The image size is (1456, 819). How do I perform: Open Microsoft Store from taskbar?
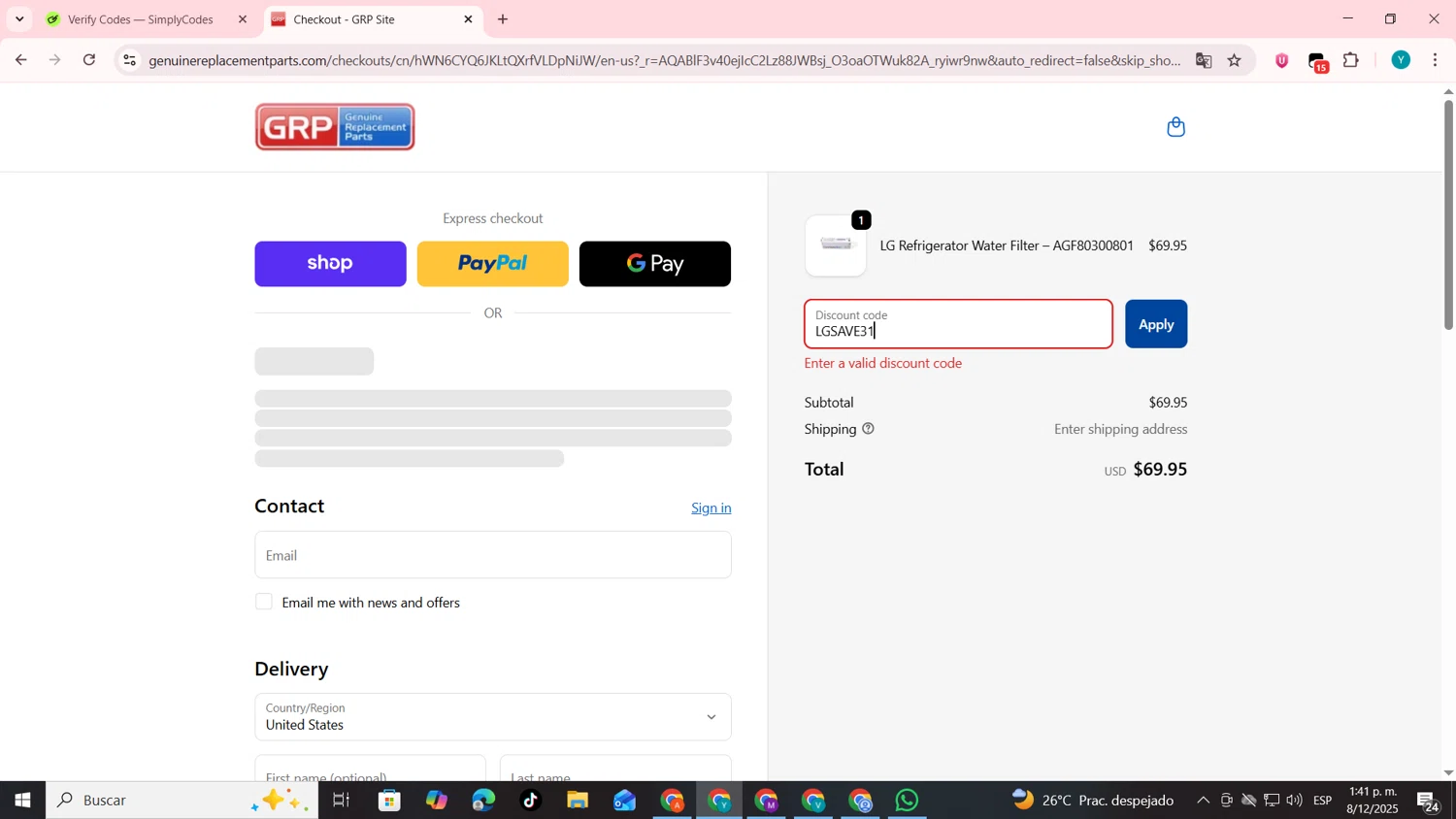(389, 801)
